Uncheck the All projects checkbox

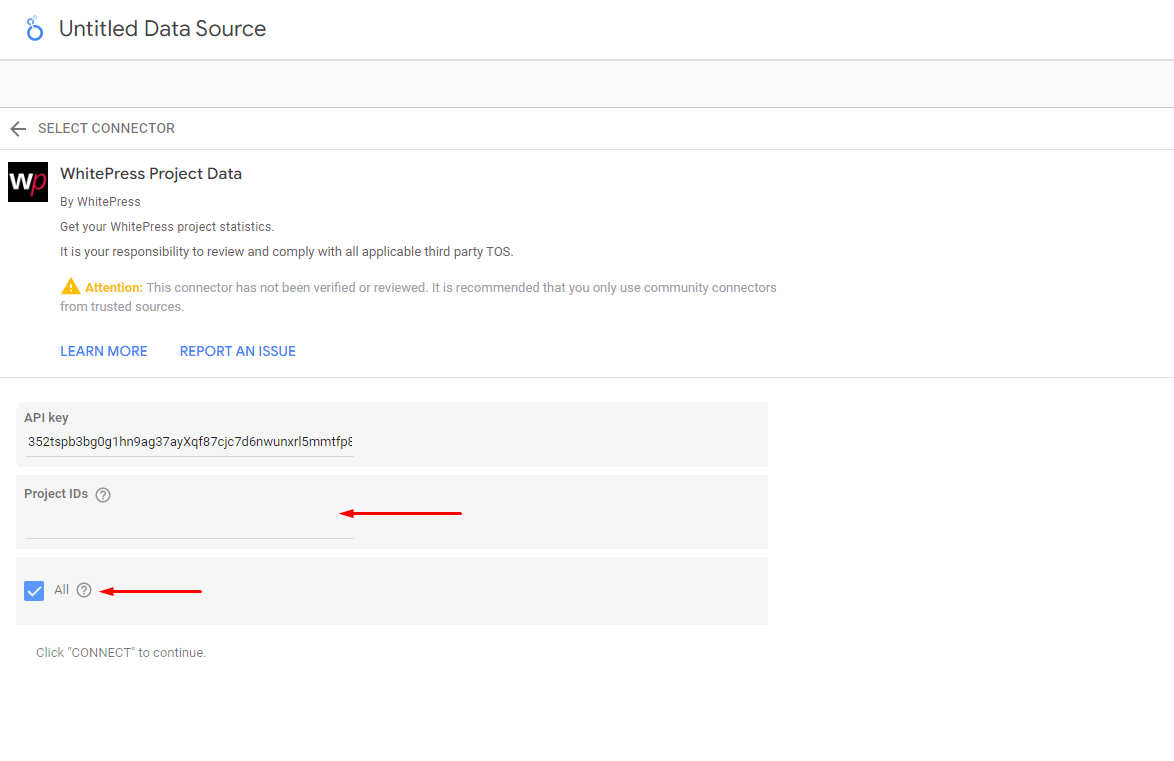click(34, 591)
